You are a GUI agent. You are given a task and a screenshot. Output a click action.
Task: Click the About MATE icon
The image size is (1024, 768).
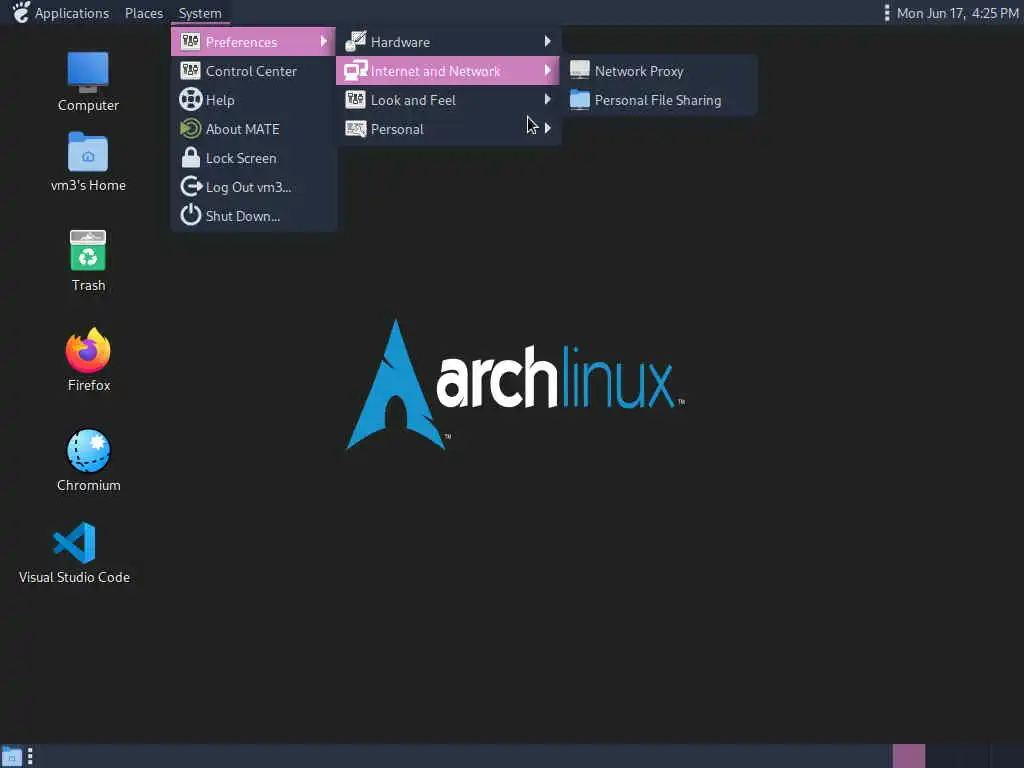(x=190, y=129)
